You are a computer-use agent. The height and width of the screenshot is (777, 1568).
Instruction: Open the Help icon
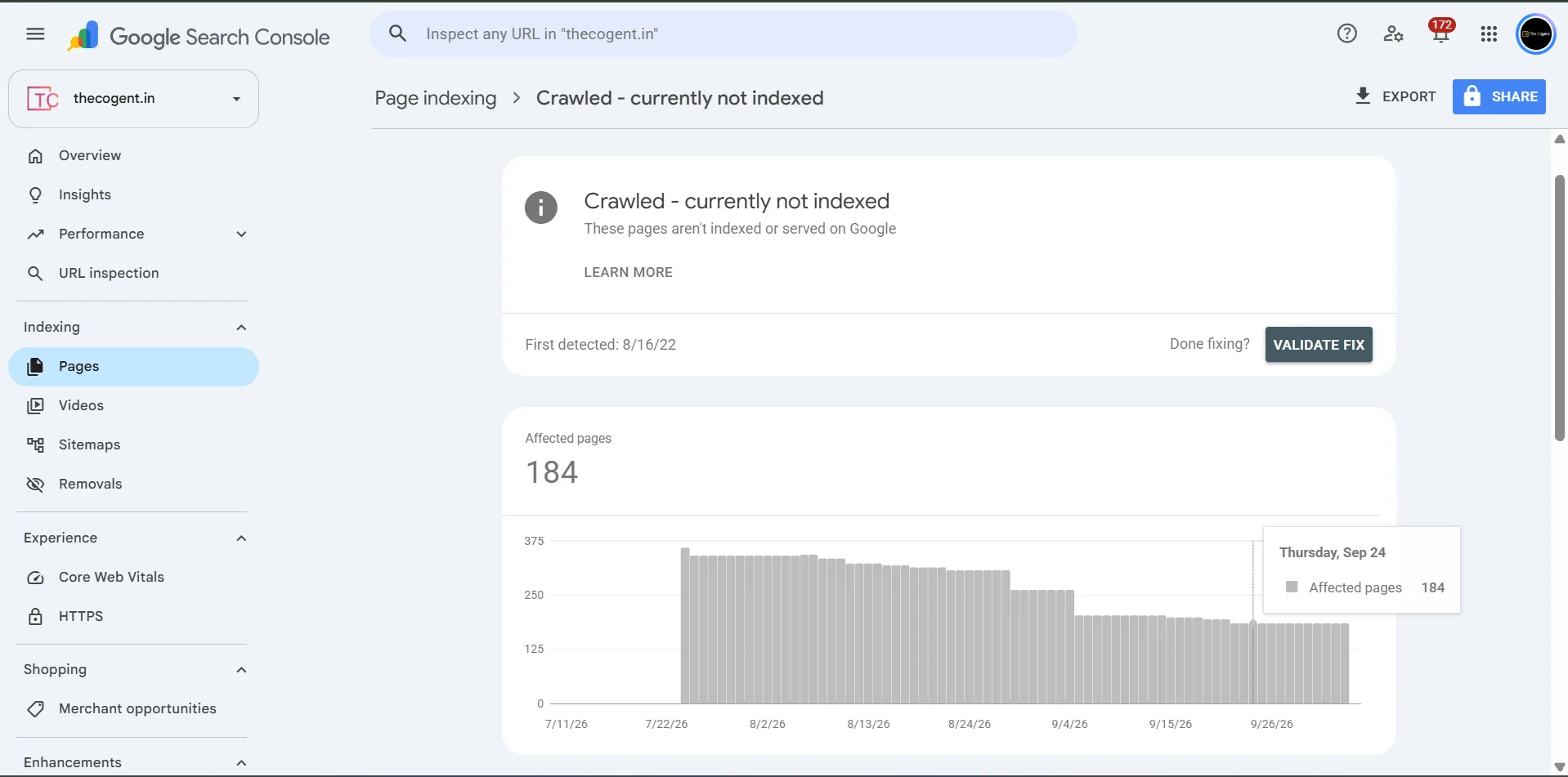pos(1346,33)
